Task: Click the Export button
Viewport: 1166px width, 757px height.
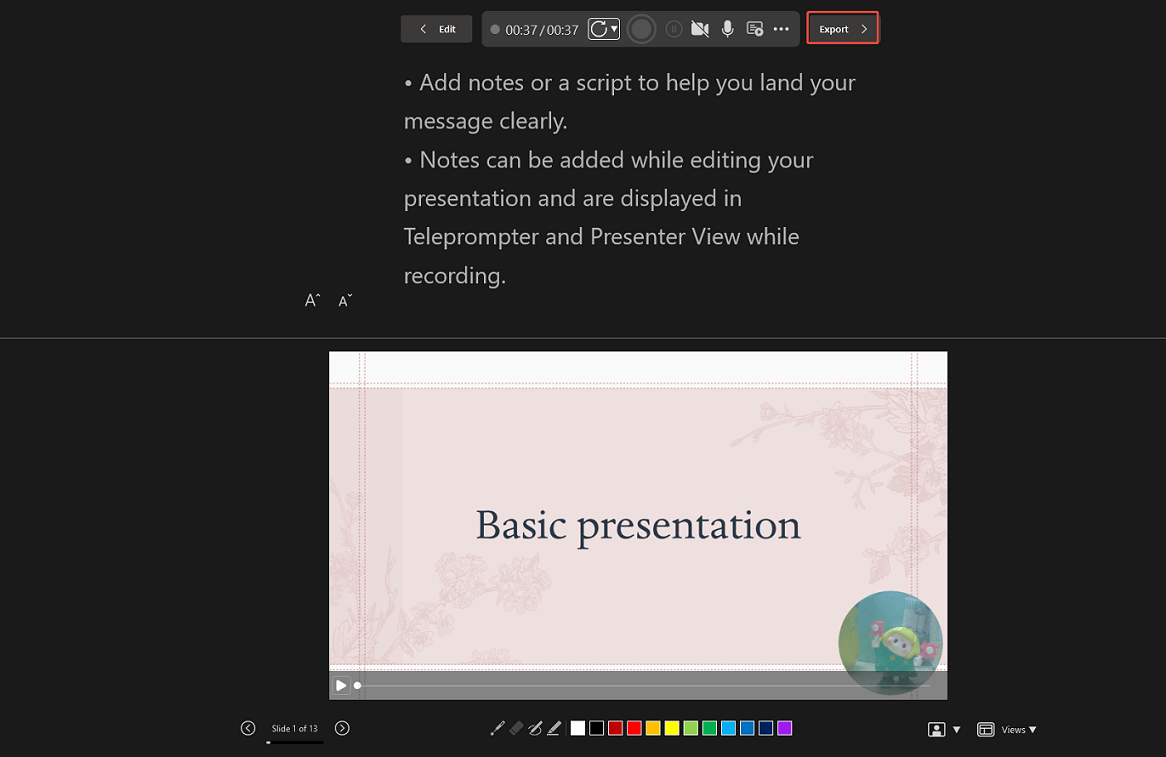Action: (x=842, y=28)
